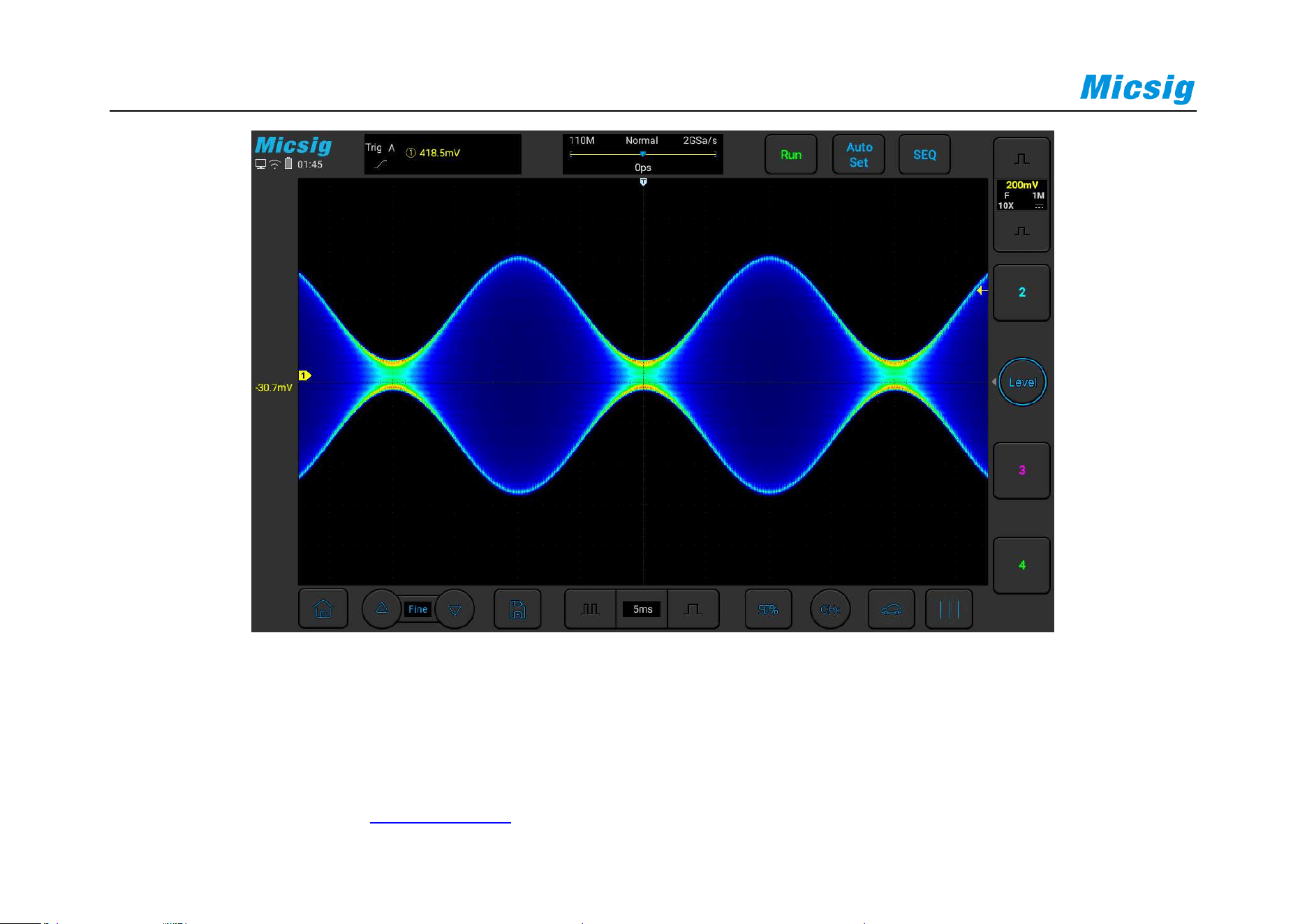Viewport: 1307px width, 924px height.
Task: Click the Normal acquisition mode label
Action: pos(642,140)
